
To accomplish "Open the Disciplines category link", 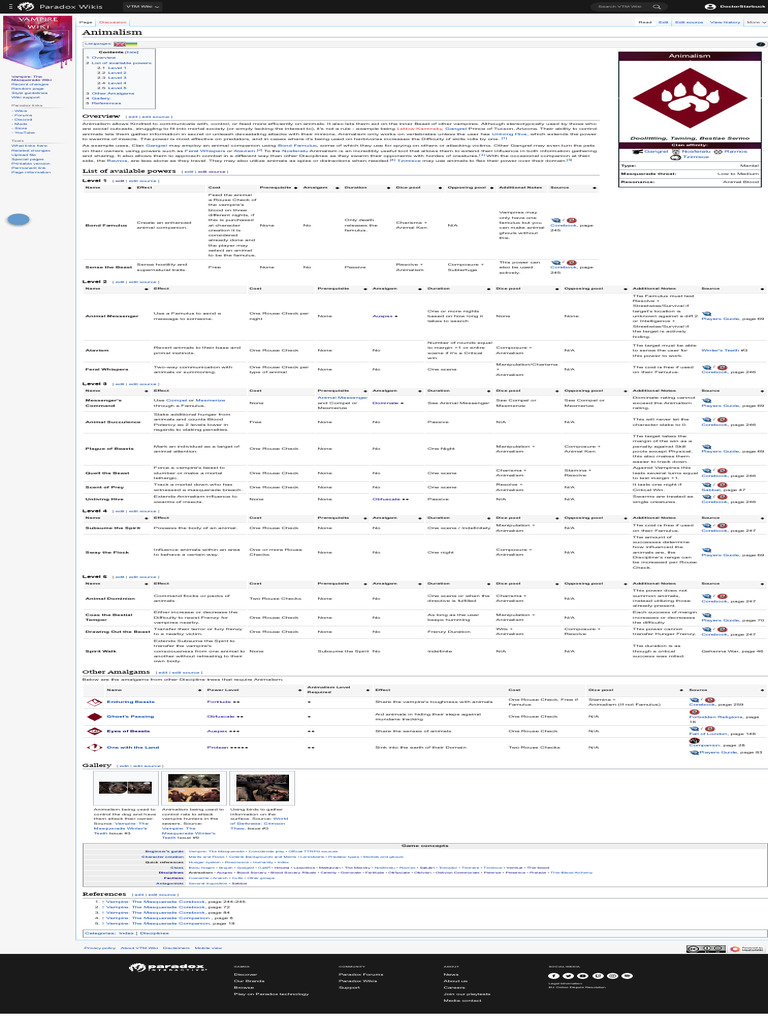I will 154,933.
